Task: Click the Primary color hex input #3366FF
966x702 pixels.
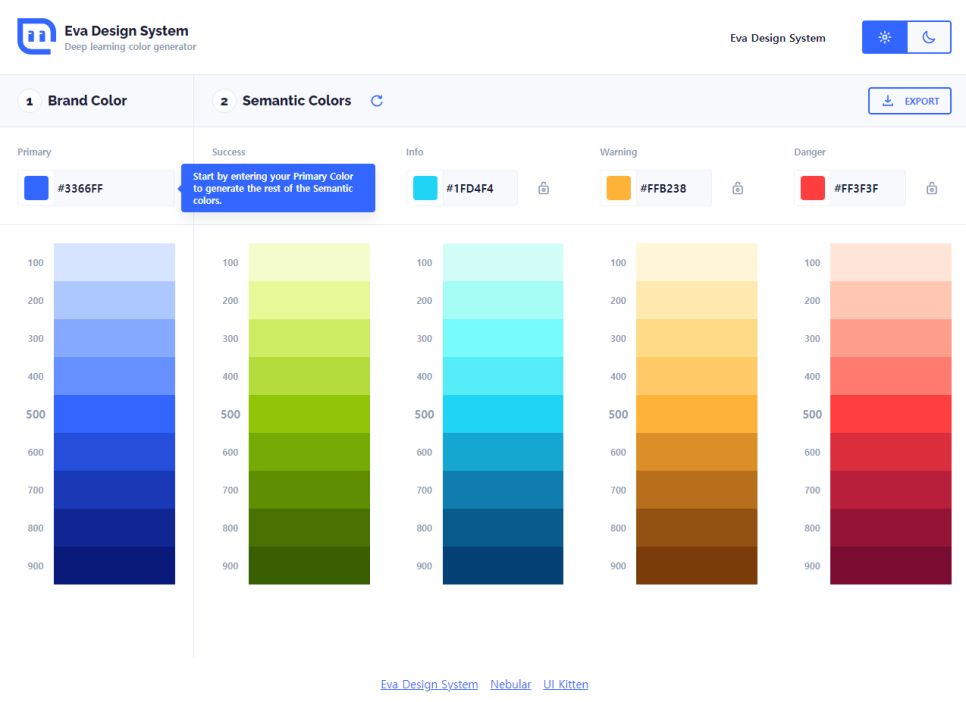Action: click(x=114, y=188)
